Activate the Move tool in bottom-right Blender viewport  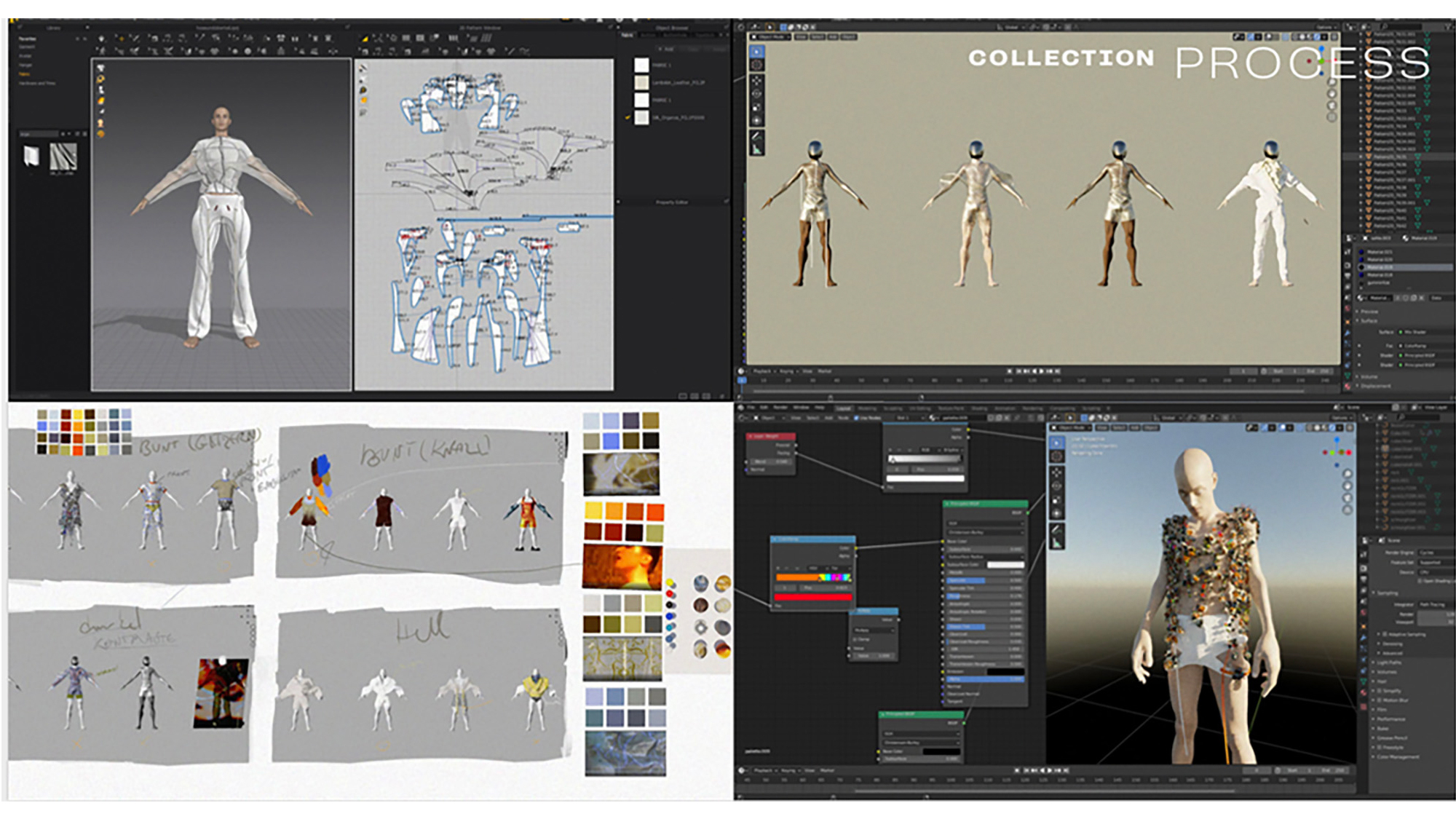coord(1057,472)
